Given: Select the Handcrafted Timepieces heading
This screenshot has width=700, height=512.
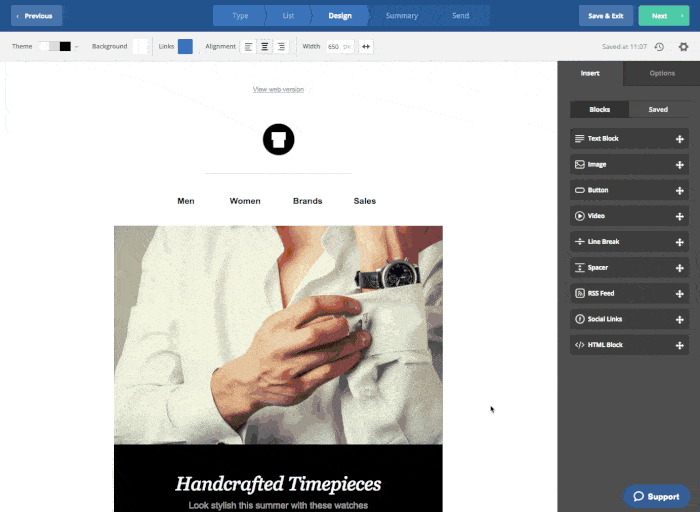Looking at the screenshot, I should (278, 483).
